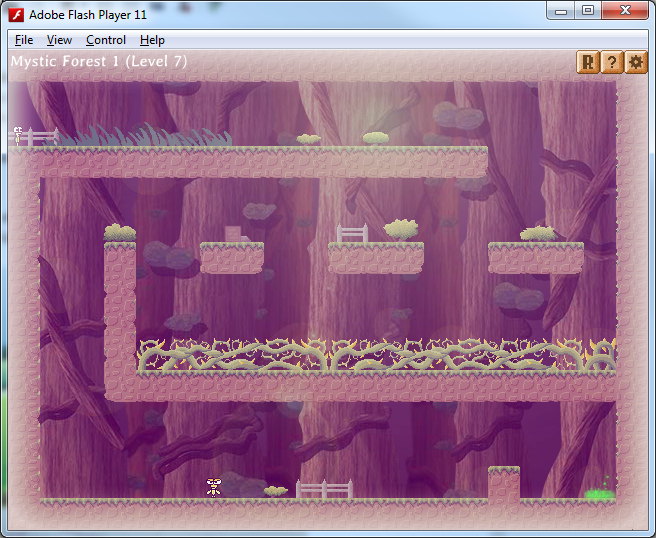656x538 pixels.
Task: Click the player character on the ground floor
Action: 213,487
